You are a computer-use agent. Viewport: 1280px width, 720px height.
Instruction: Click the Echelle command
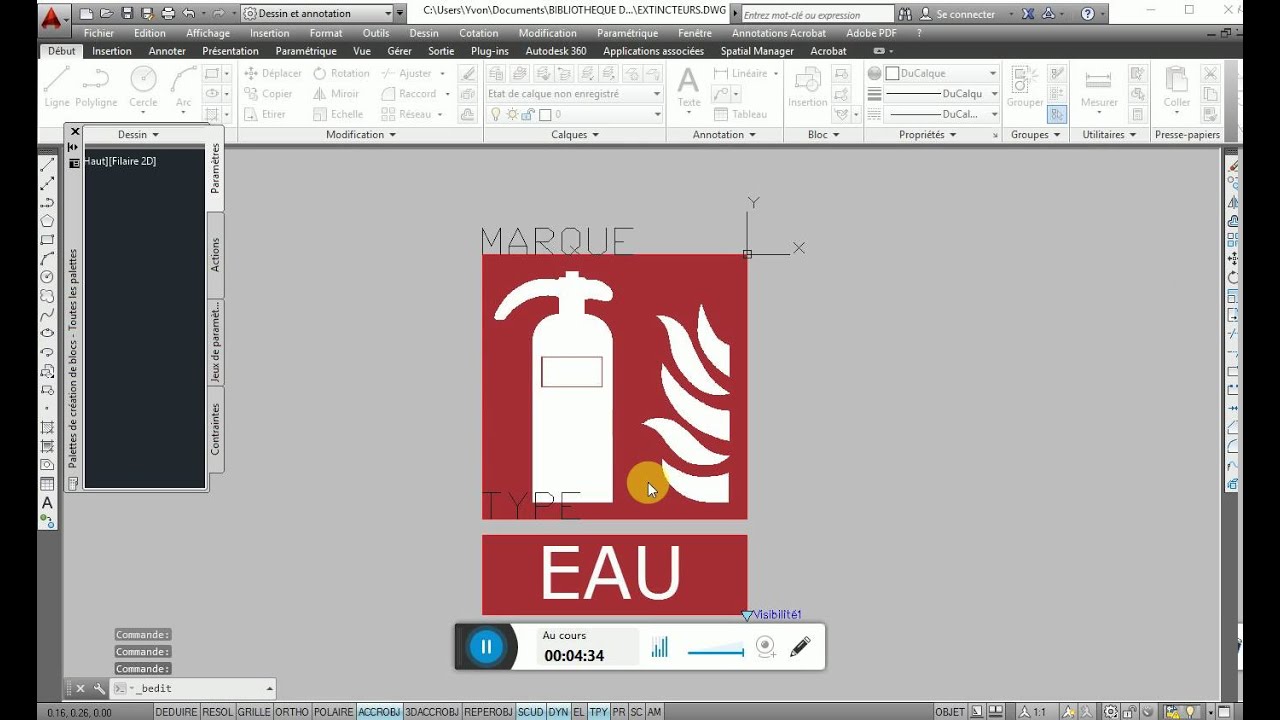point(338,114)
